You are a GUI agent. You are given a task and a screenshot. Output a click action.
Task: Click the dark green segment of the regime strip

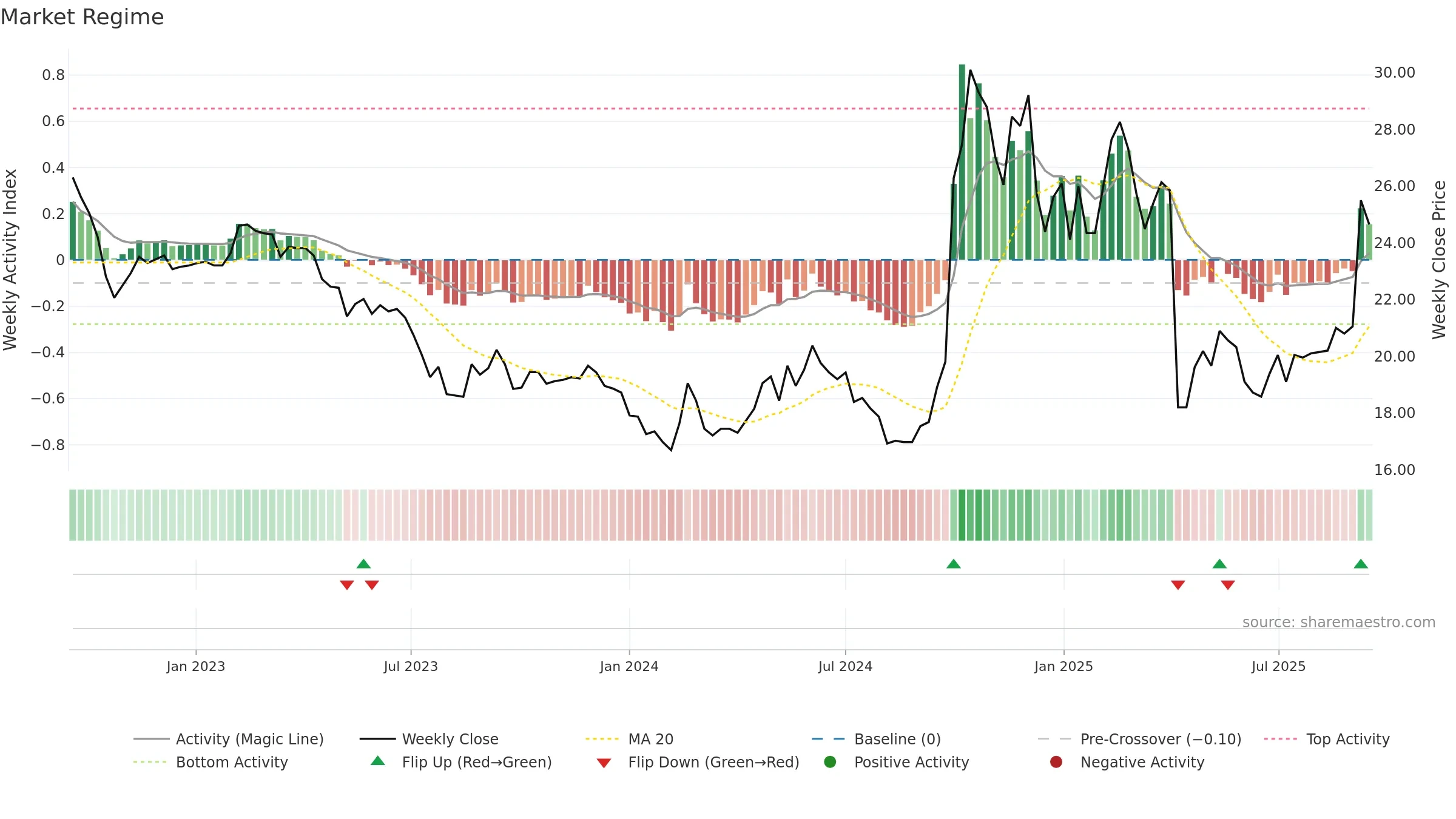[x=962, y=515]
